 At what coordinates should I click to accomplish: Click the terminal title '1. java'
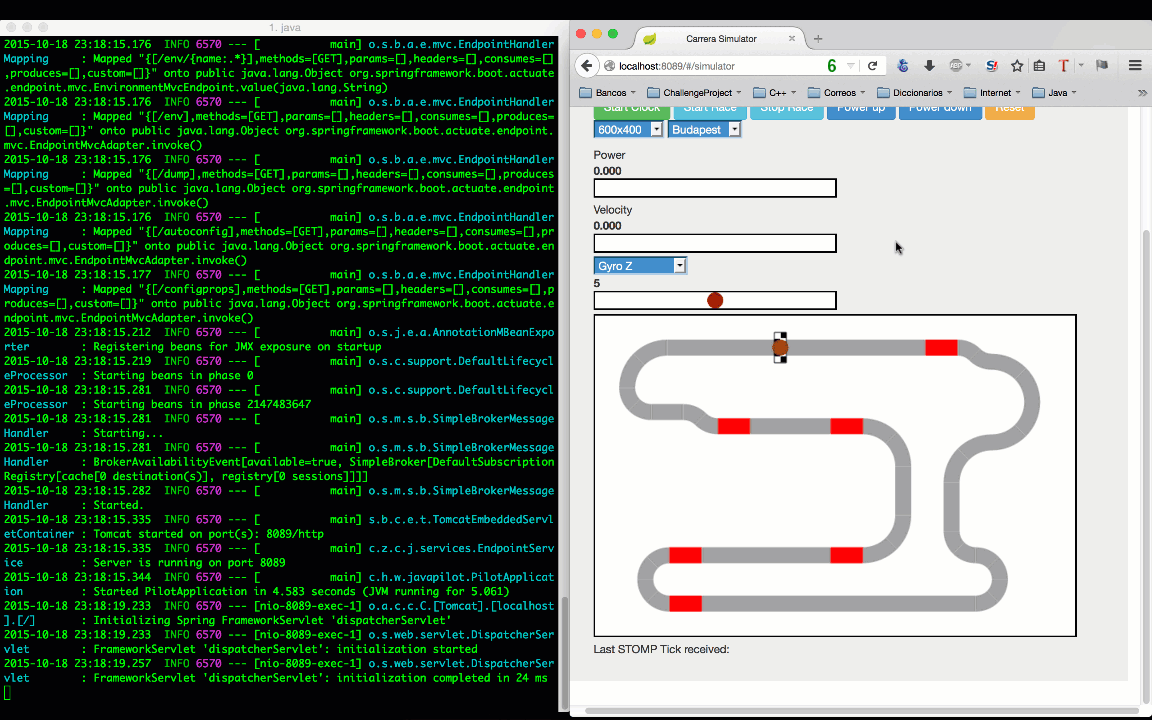284,27
